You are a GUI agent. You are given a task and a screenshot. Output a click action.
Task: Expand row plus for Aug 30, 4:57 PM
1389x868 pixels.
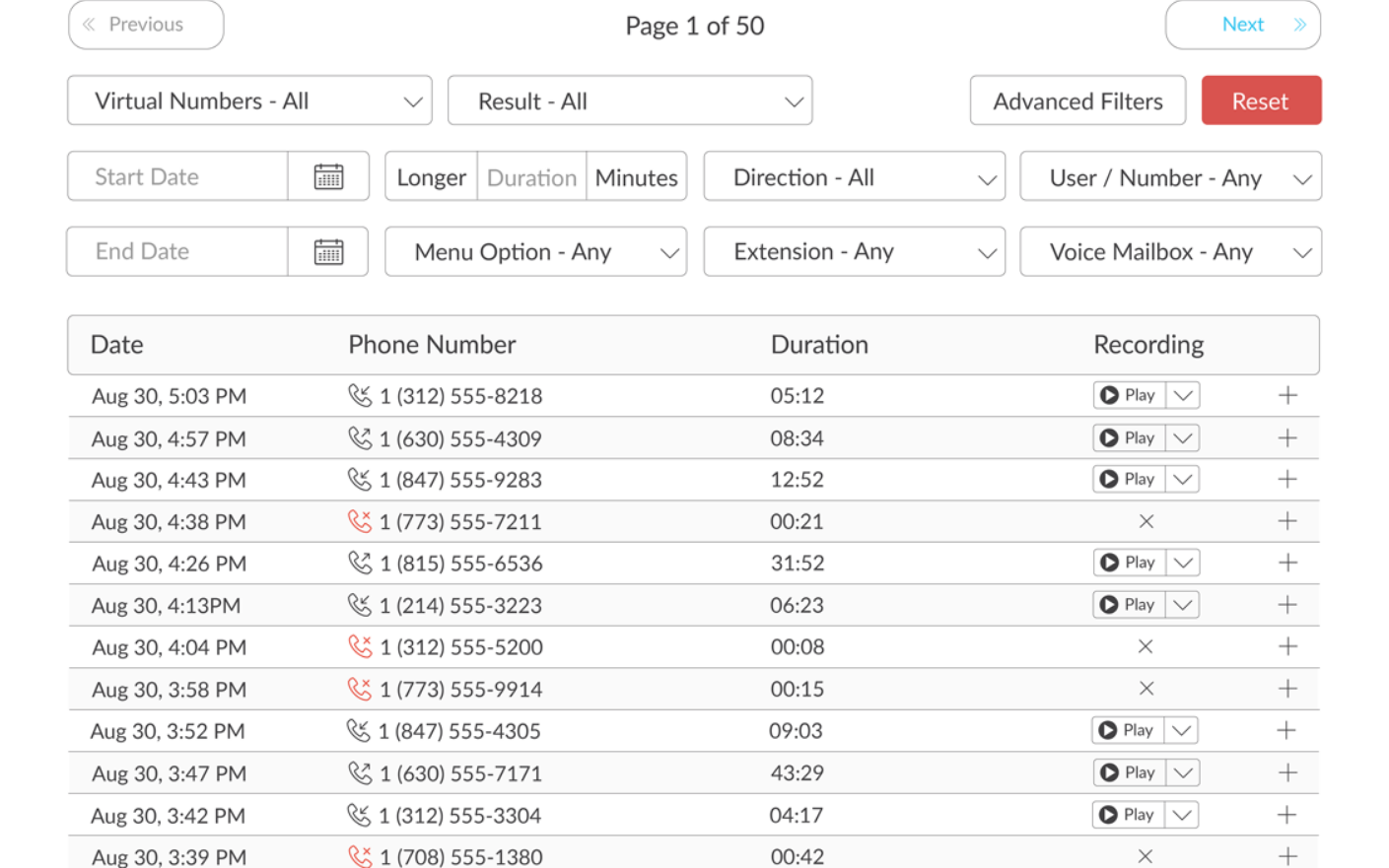point(1287,437)
